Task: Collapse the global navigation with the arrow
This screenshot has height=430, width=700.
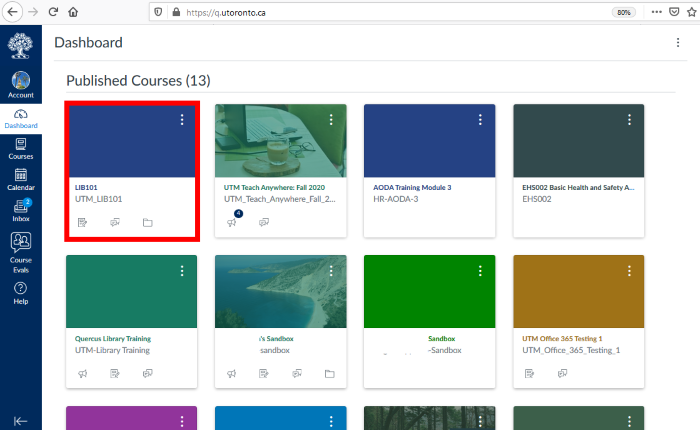Action: click(x=21, y=421)
